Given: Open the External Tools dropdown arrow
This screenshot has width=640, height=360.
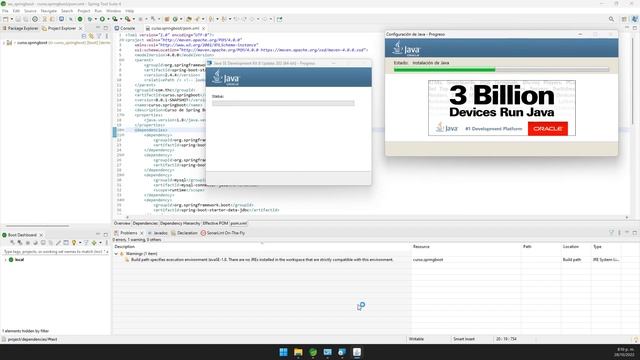Looking at the screenshot, I should (x=134, y=19).
